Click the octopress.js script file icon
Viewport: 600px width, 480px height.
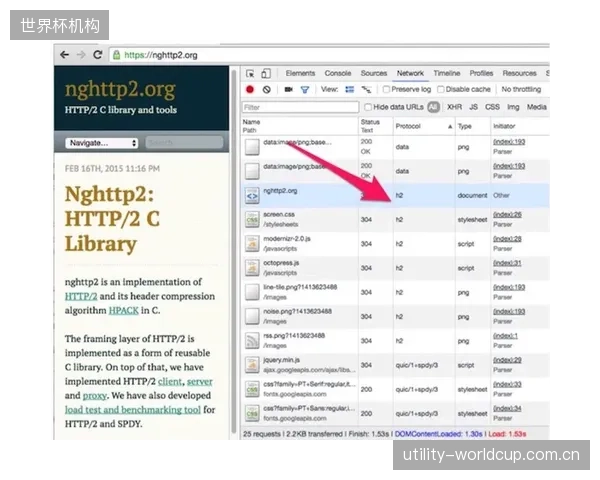[252, 268]
